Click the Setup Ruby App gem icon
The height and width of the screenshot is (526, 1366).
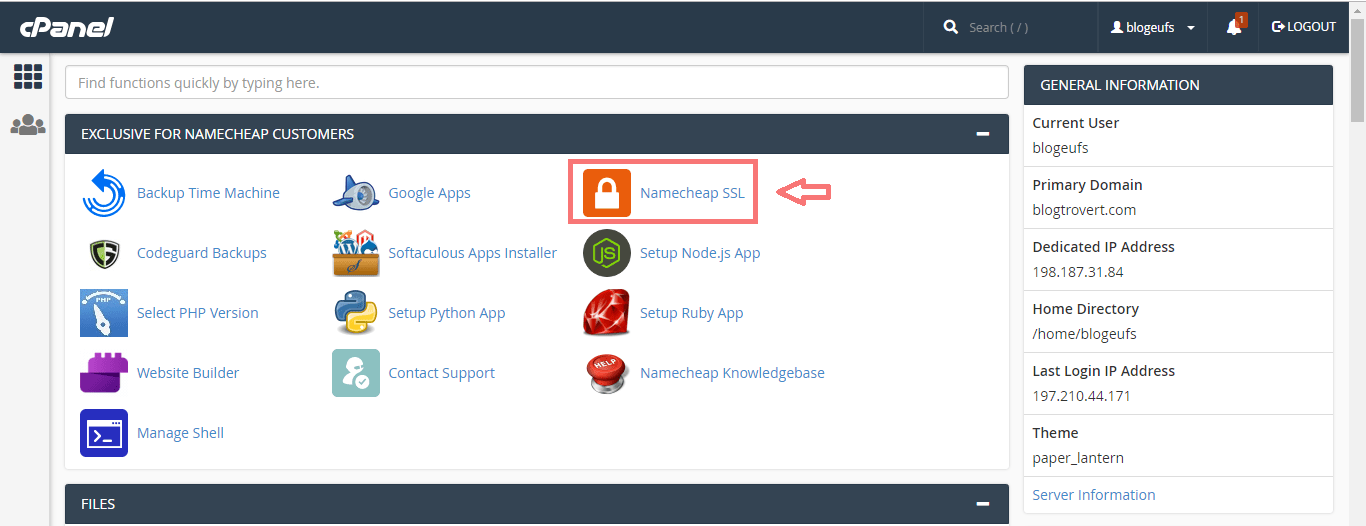(x=607, y=313)
